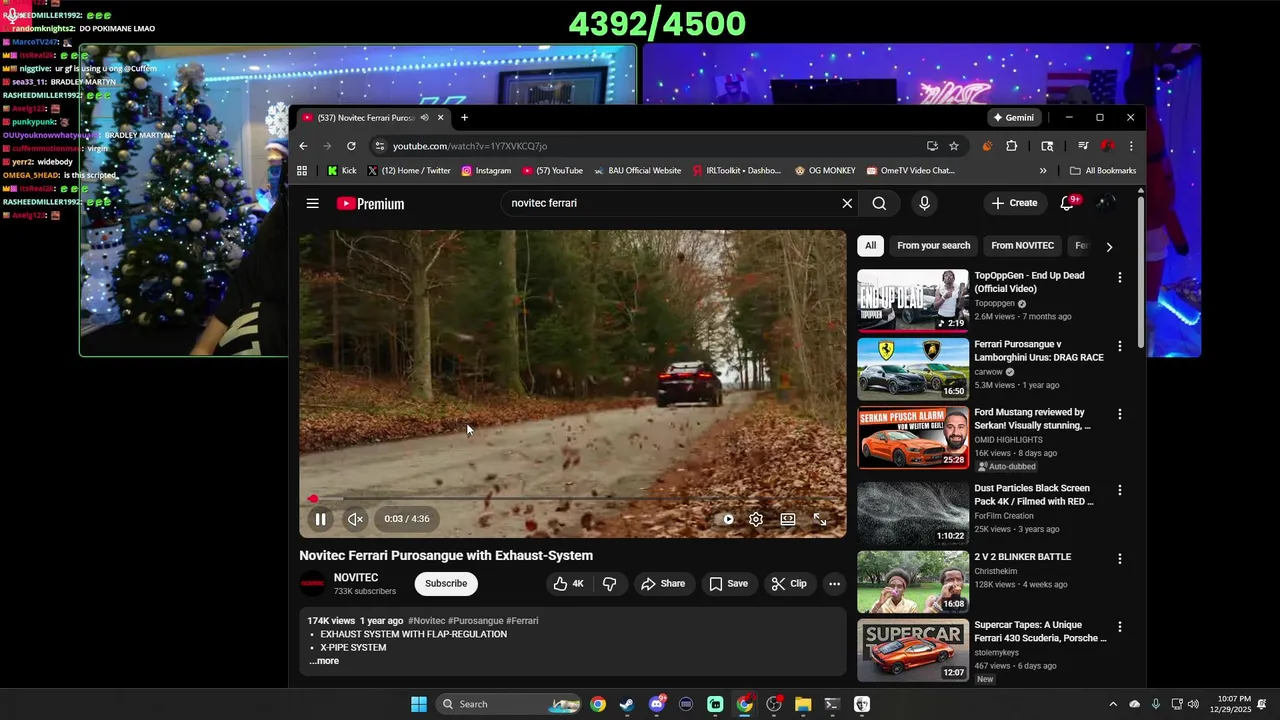
Task: Open Gemini in Chrome title bar
Action: click(x=1014, y=118)
